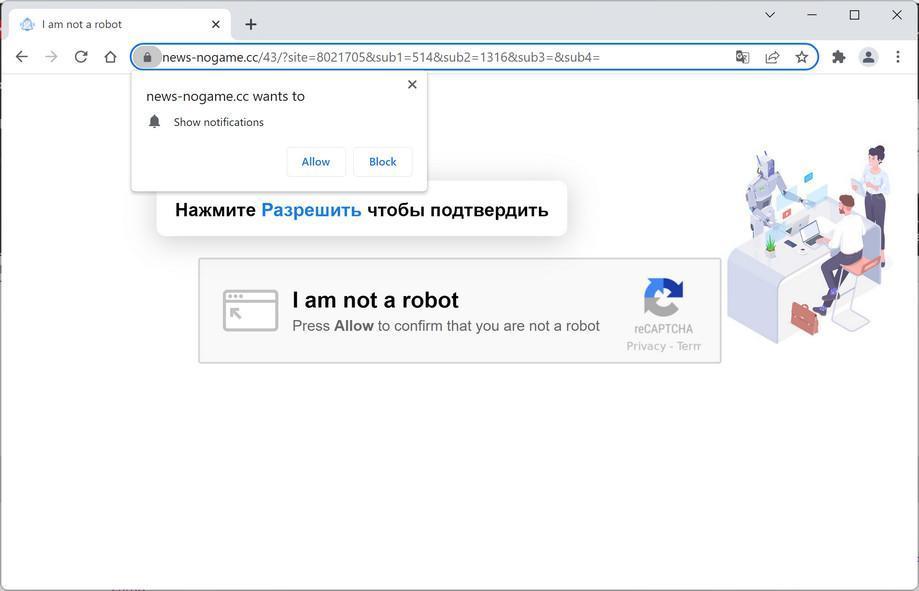The height and width of the screenshot is (591, 919).
Task: Bookmark the page via star icon
Action: click(801, 57)
